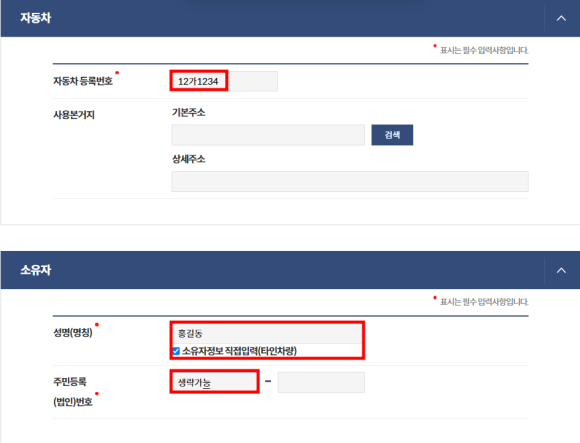Viewport: 580px width, 443px height.
Task: Click the 기본주소 input field
Action: pyautogui.click(x=268, y=135)
